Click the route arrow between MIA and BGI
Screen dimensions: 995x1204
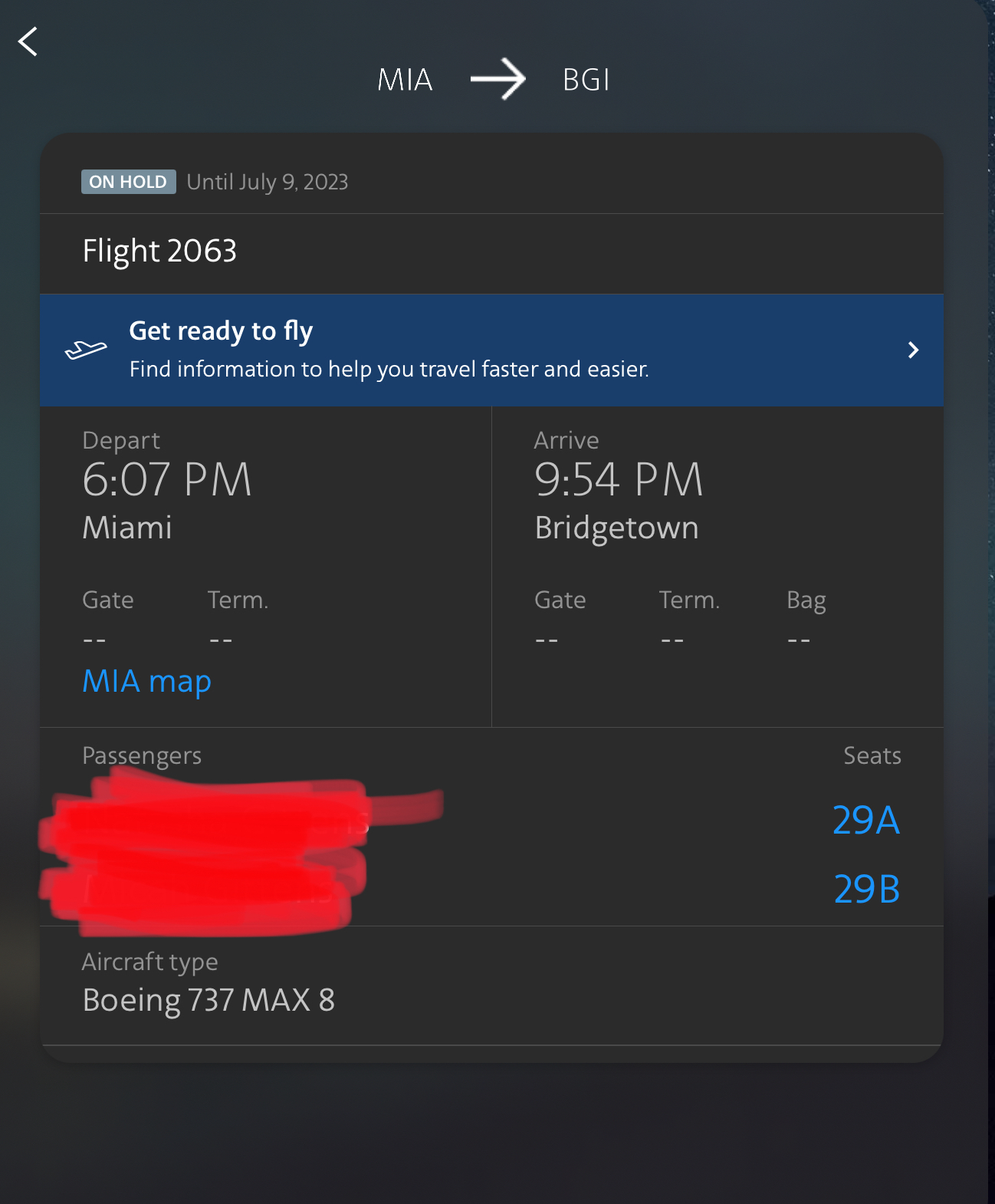tap(497, 79)
